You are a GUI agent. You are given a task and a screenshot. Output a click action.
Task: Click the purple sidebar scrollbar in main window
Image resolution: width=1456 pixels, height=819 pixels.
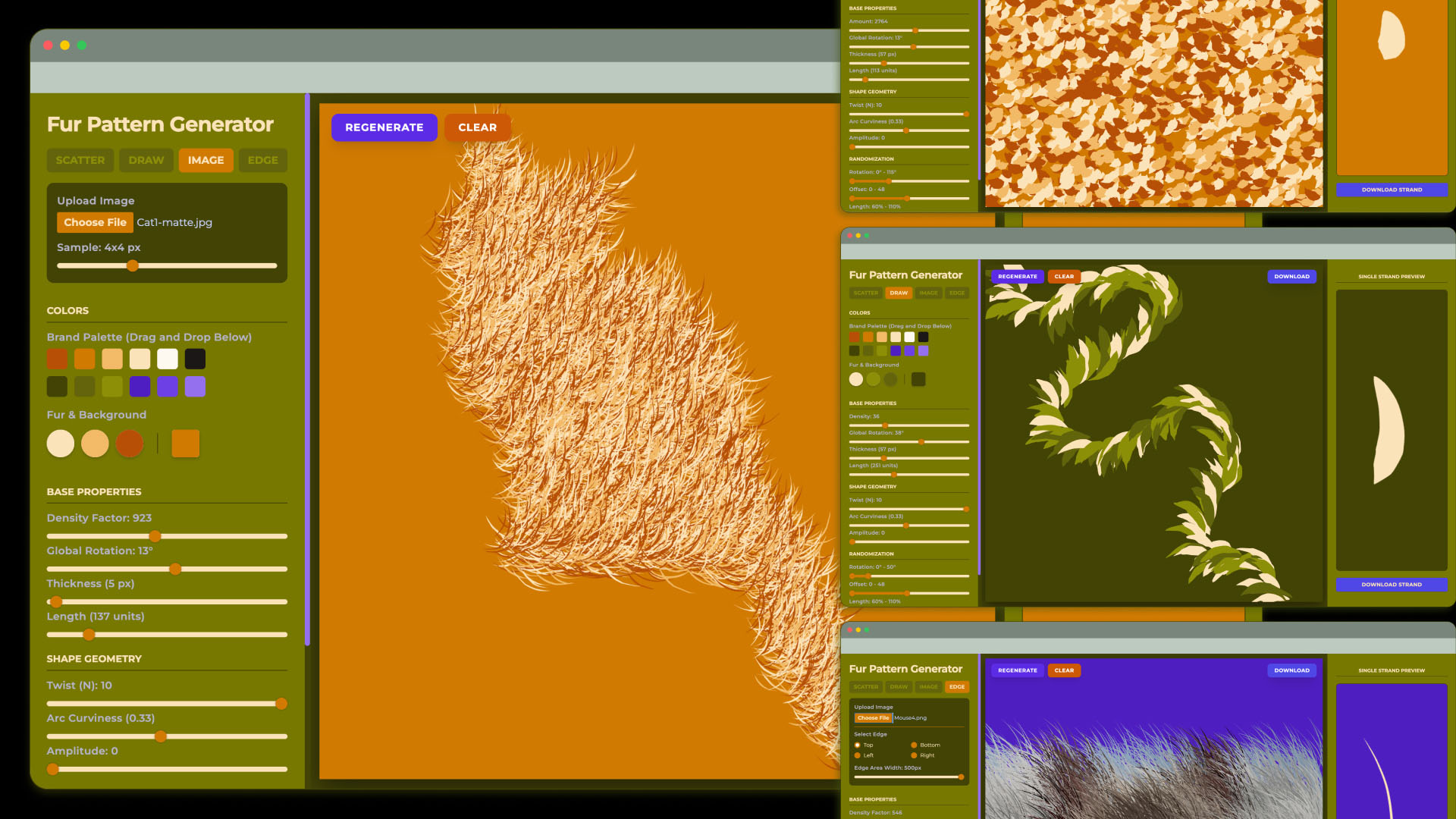pyautogui.click(x=307, y=369)
